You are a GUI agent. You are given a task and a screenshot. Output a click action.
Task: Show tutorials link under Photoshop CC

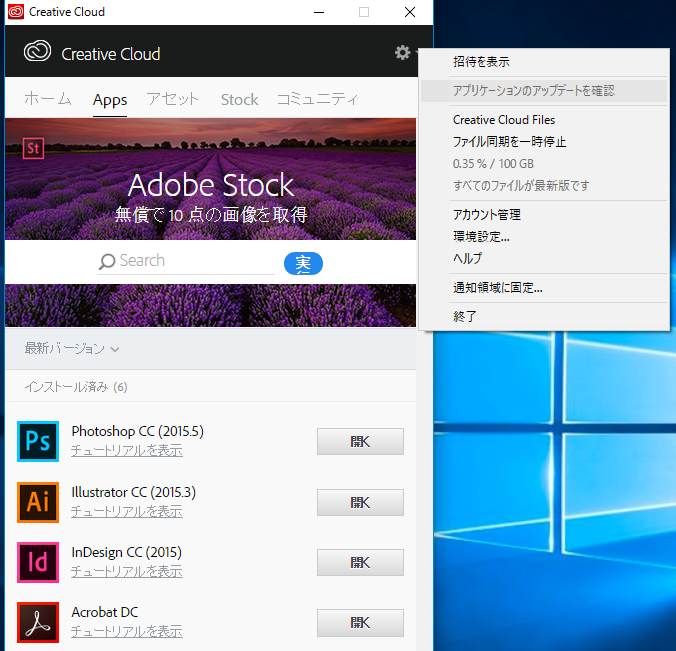pyautogui.click(x=127, y=451)
